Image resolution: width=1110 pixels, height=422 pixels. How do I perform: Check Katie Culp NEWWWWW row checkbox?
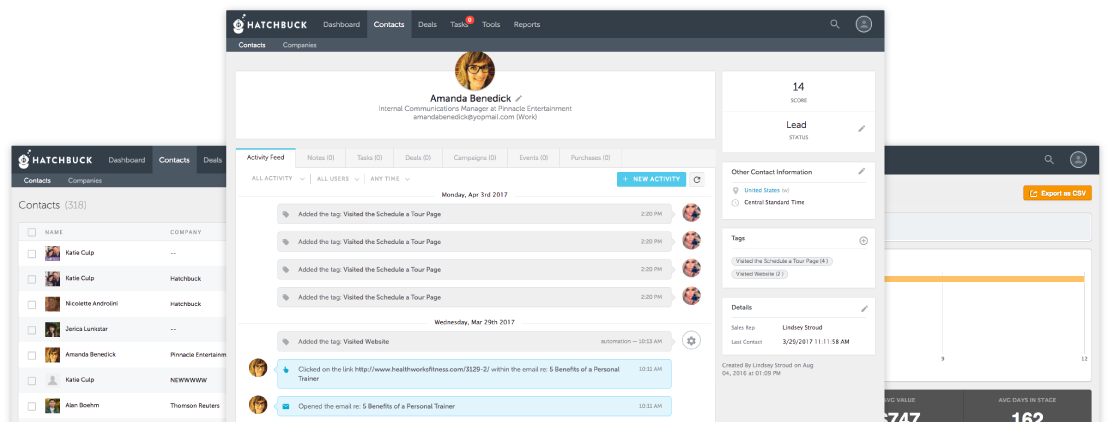(x=32, y=380)
